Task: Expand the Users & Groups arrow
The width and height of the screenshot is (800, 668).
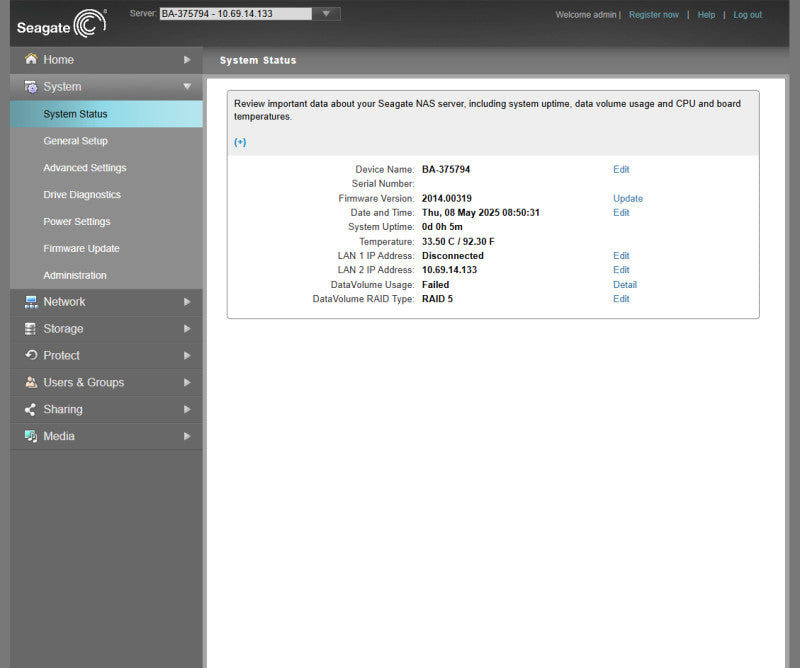Action: tap(187, 382)
